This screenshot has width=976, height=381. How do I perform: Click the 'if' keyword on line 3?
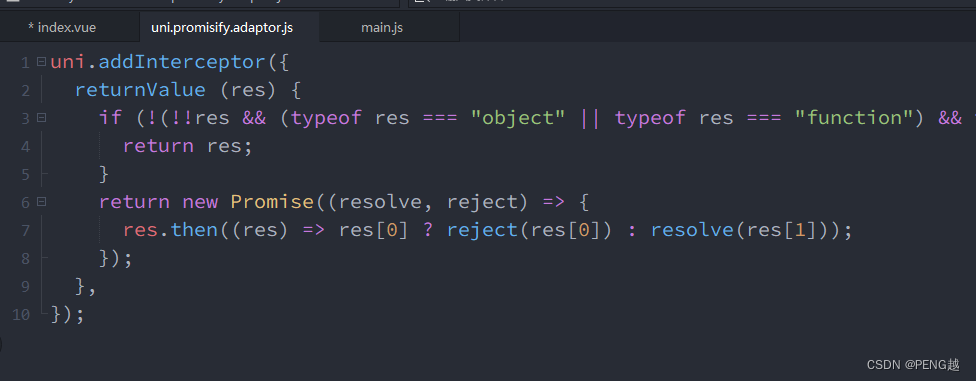[x=110, y=118]
